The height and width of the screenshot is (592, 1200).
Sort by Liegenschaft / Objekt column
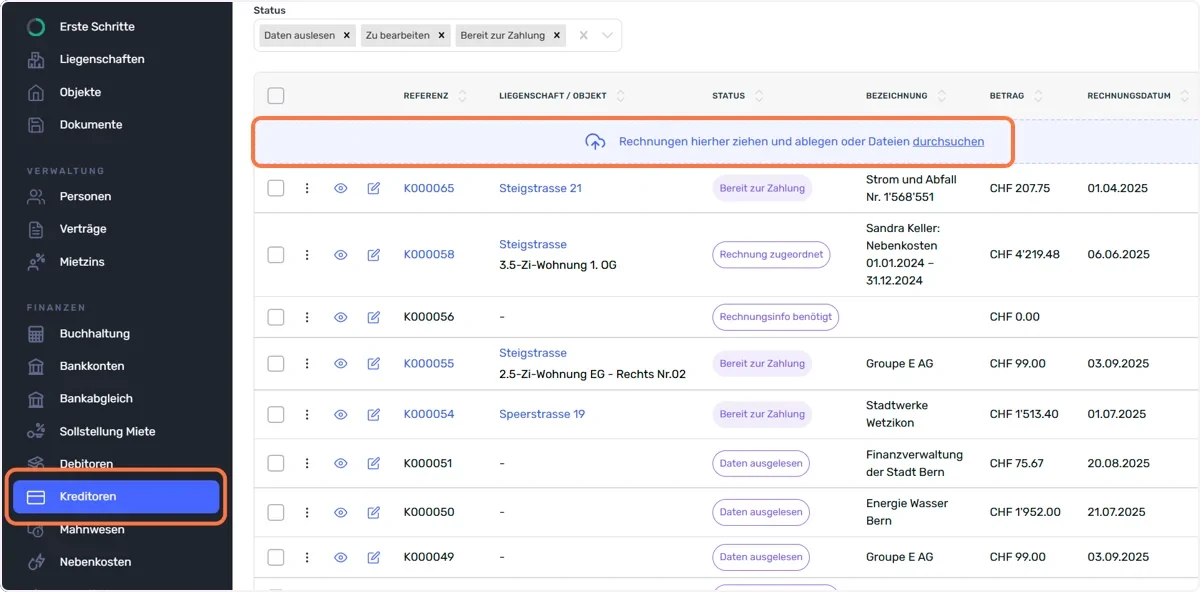pyautogui.click(x=621, y=96)
